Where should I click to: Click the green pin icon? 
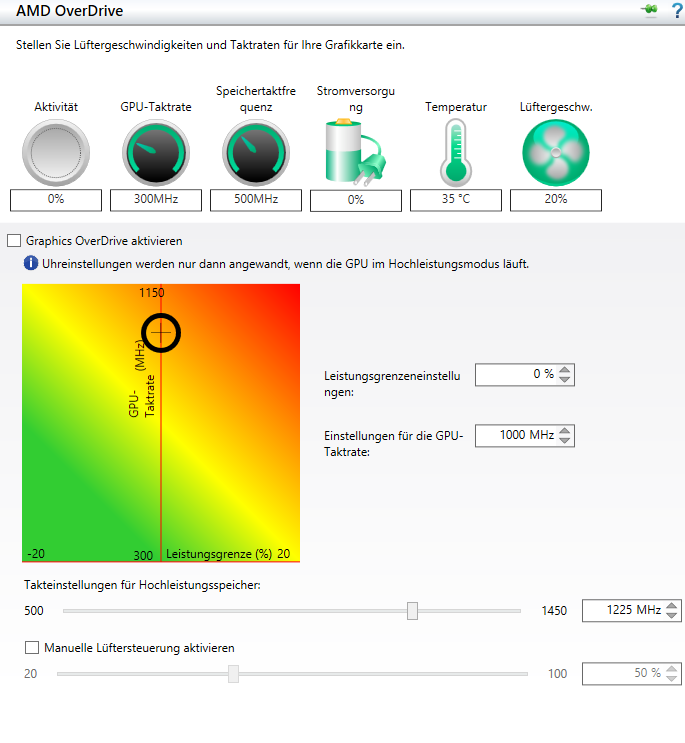pyautogui.click(x=650, y=9)
